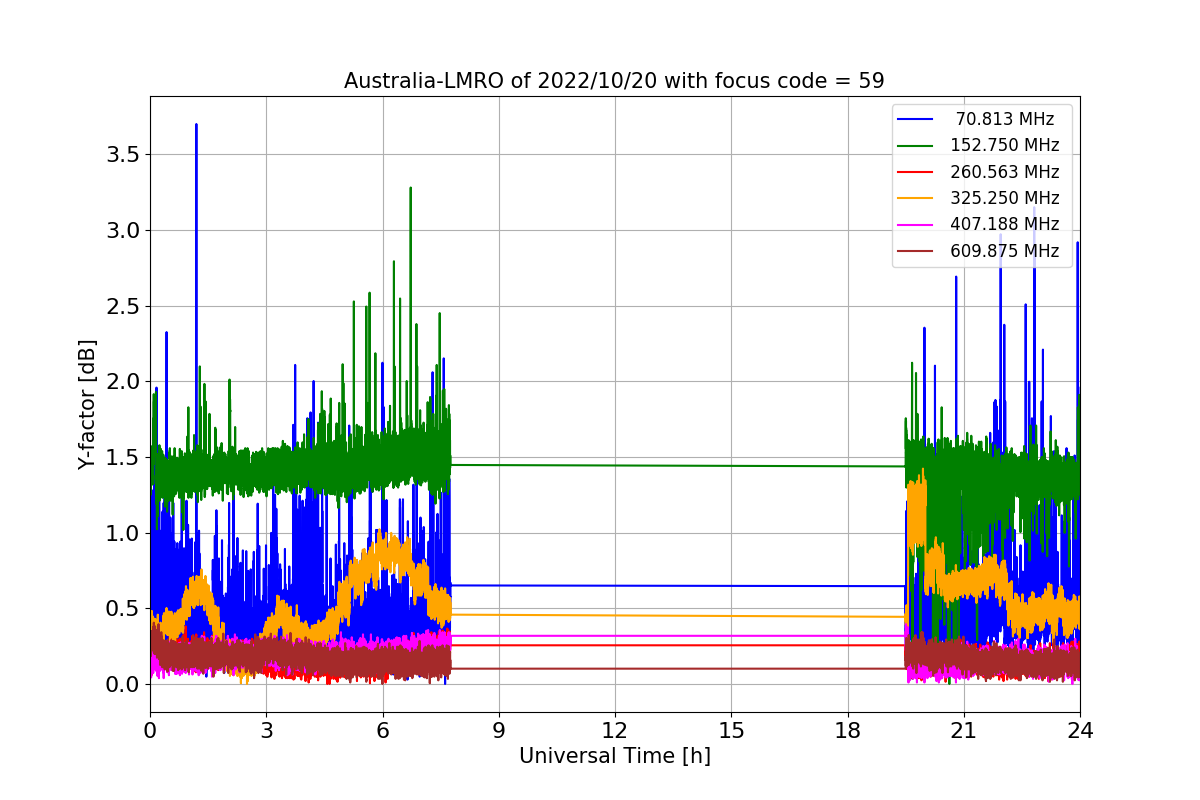The height and width of the screenshot is (800, 1200).
Task: Click the y-axis tick label 0.5
Action: click(x=125, y=609)
